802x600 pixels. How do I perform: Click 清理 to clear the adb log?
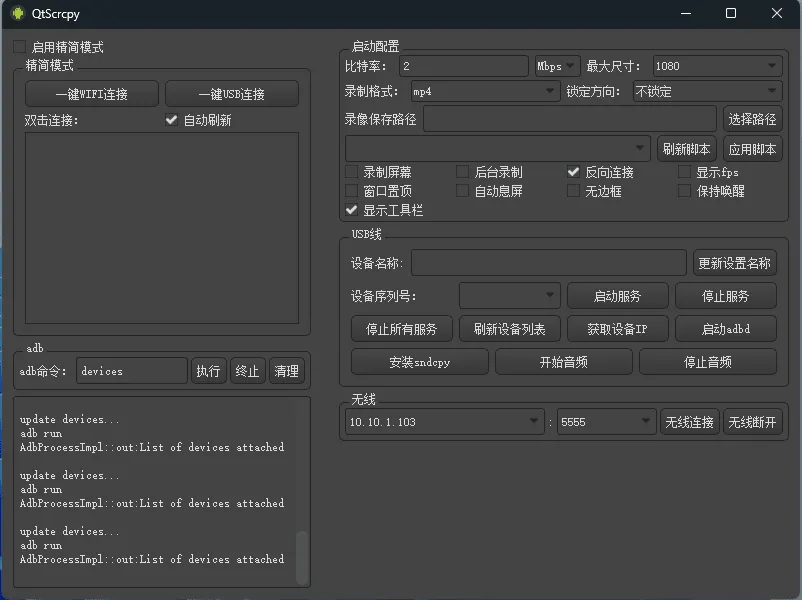point(288,371)
